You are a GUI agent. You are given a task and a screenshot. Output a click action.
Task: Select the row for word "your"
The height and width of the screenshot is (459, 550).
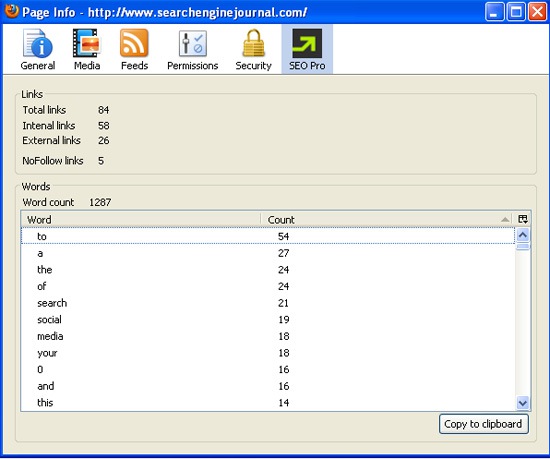tap(268, 353)
